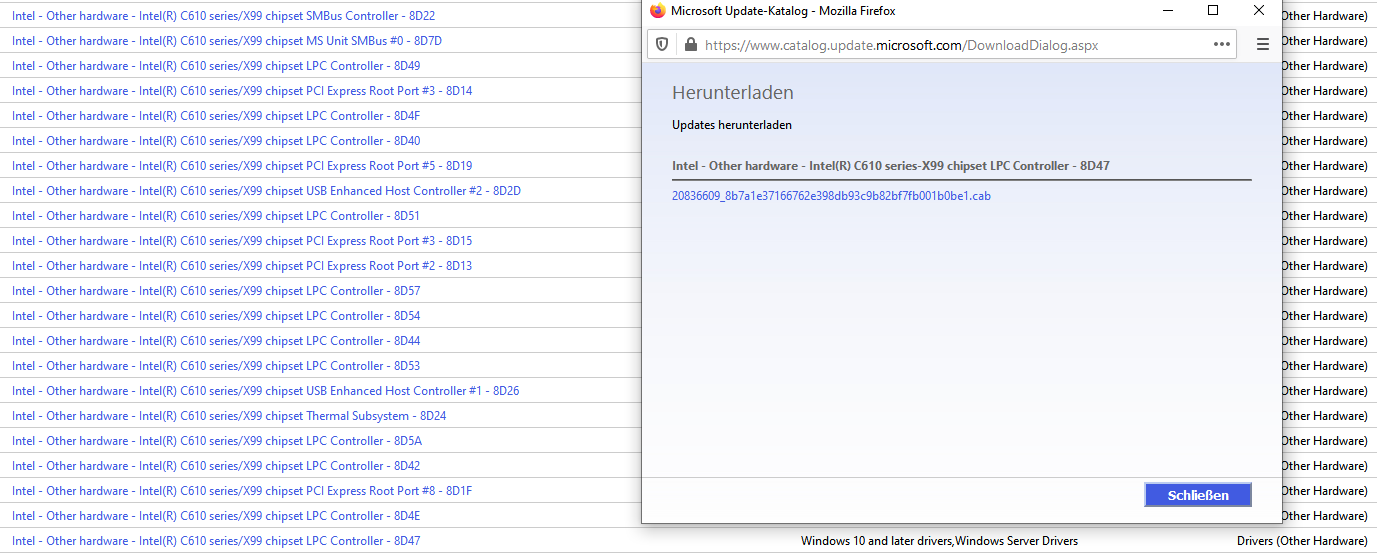
Task: Open Thermal Subsystem - 8D24 link
Action: pos(229,416)
